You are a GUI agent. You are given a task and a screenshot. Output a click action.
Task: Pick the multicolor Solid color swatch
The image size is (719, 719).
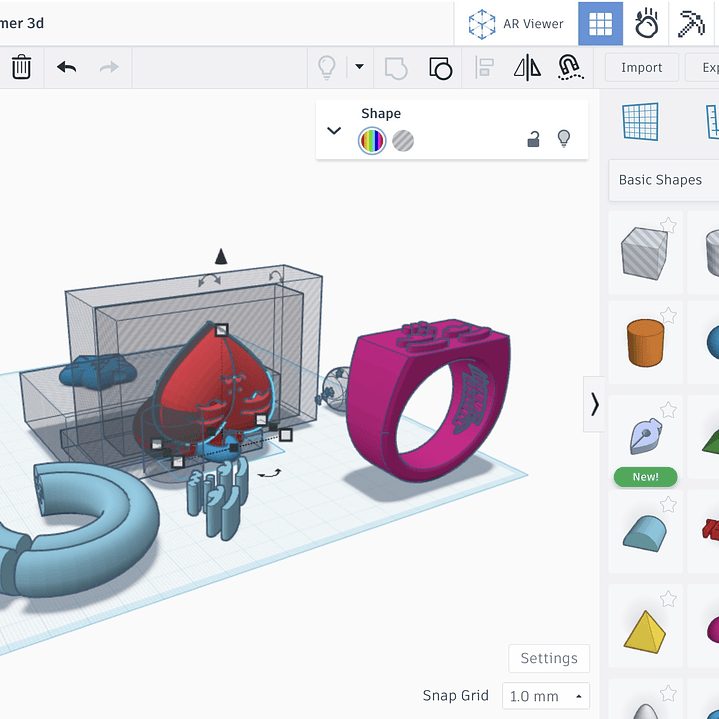tap(372, 141)
